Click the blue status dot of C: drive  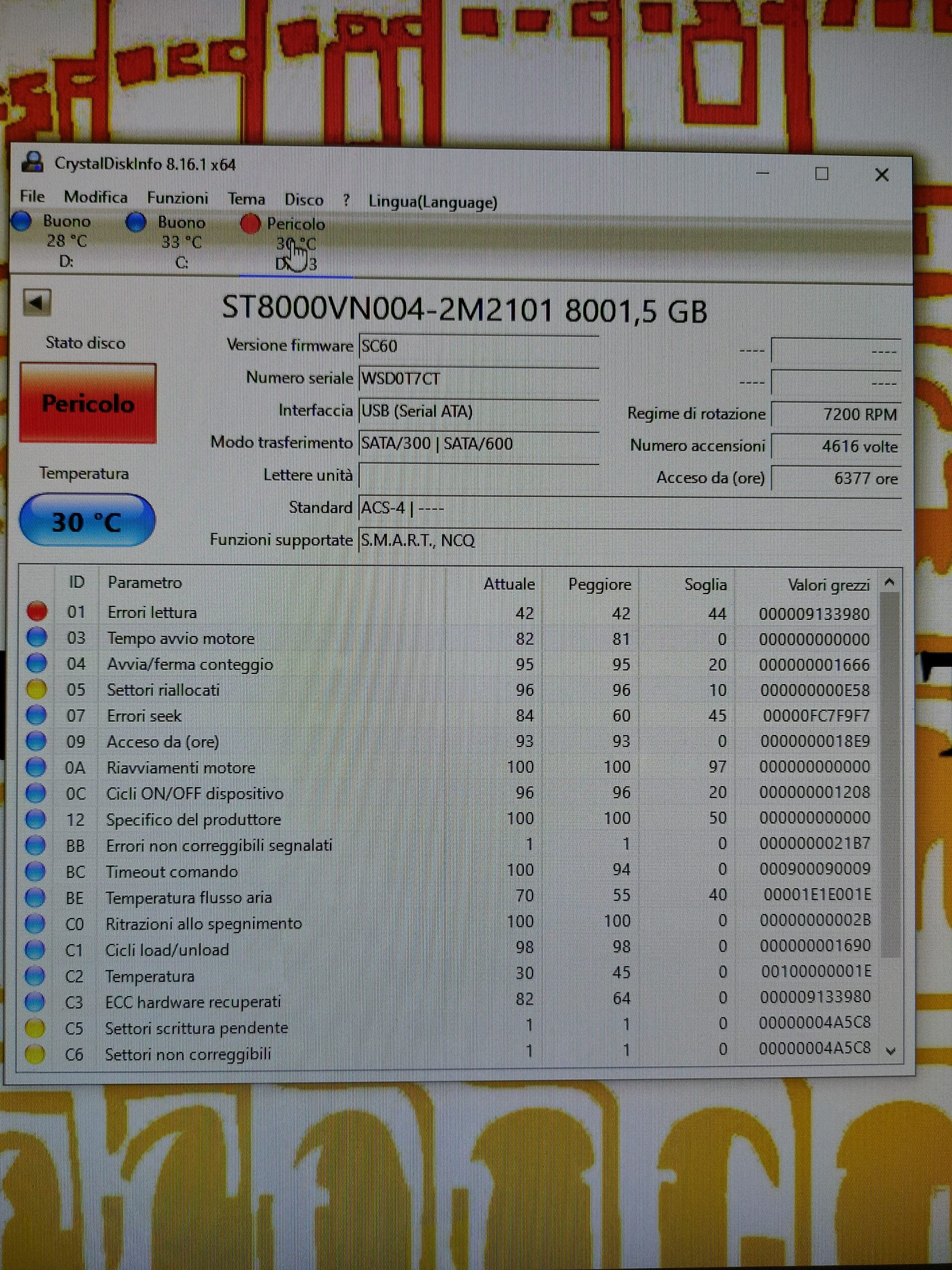point(136,222)
